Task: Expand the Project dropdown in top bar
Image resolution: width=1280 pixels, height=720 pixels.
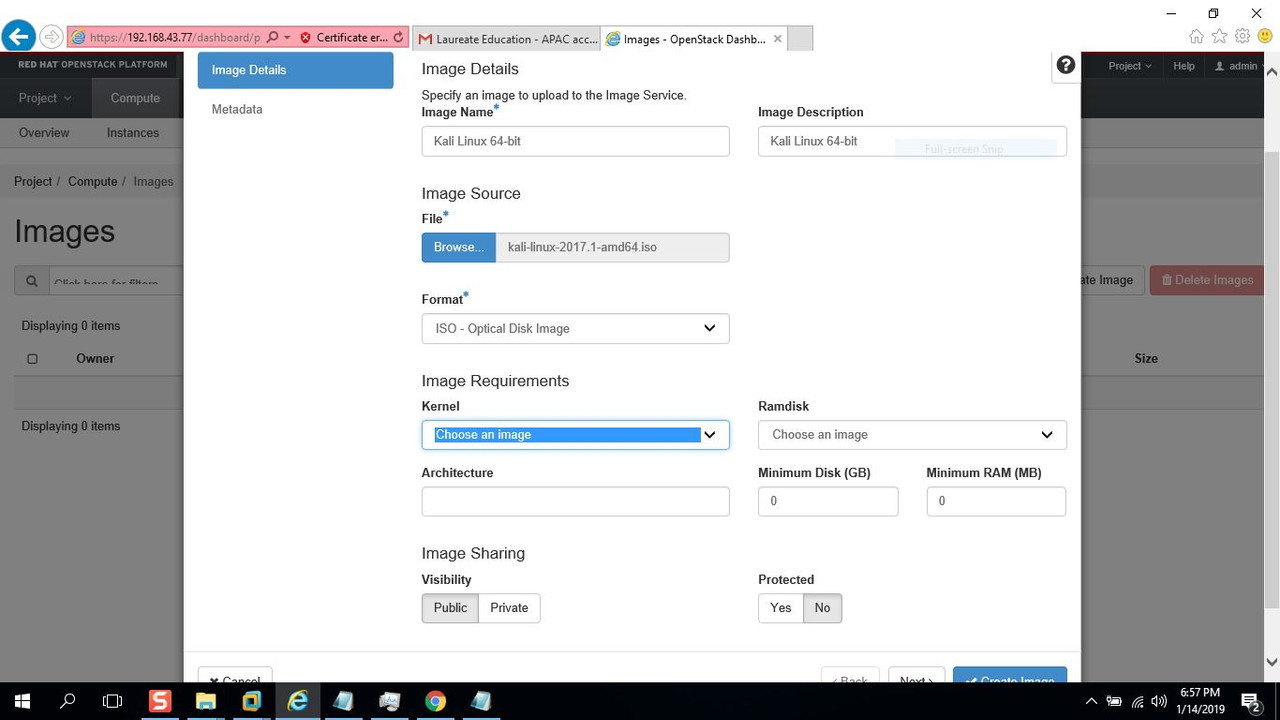Action: (x=1130, y=66)
